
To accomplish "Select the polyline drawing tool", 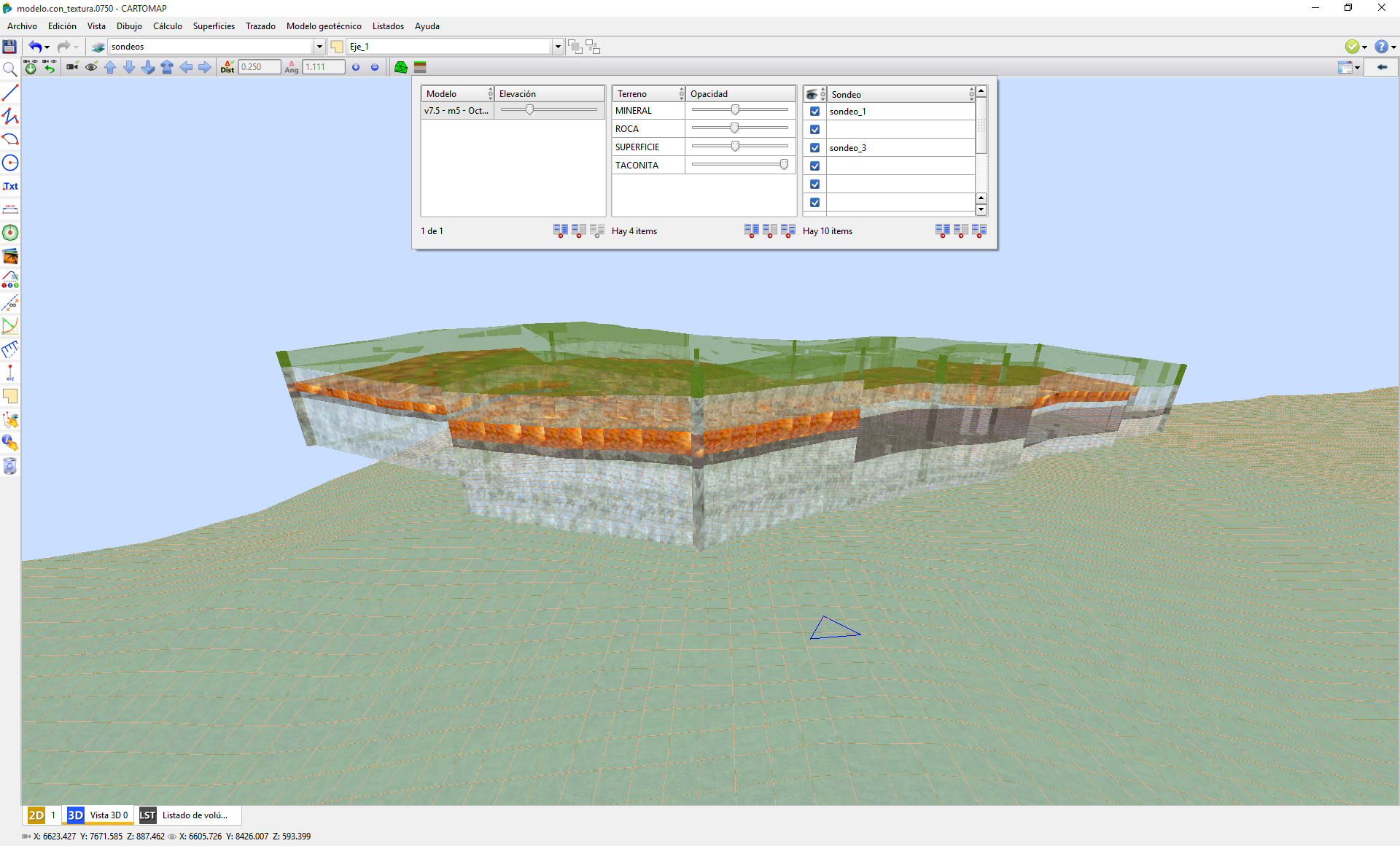I will 10,116.
